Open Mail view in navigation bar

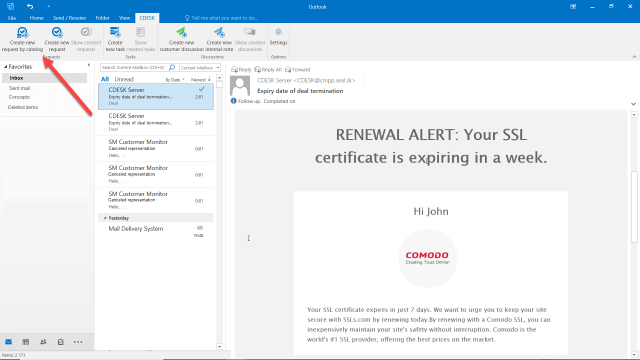click(9, 342)
